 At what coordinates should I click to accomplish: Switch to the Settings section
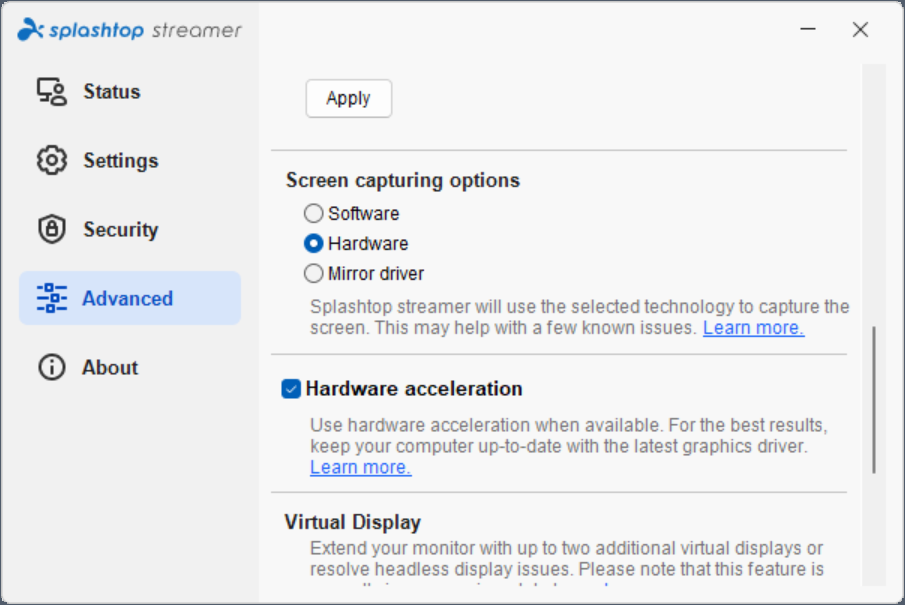120,160
